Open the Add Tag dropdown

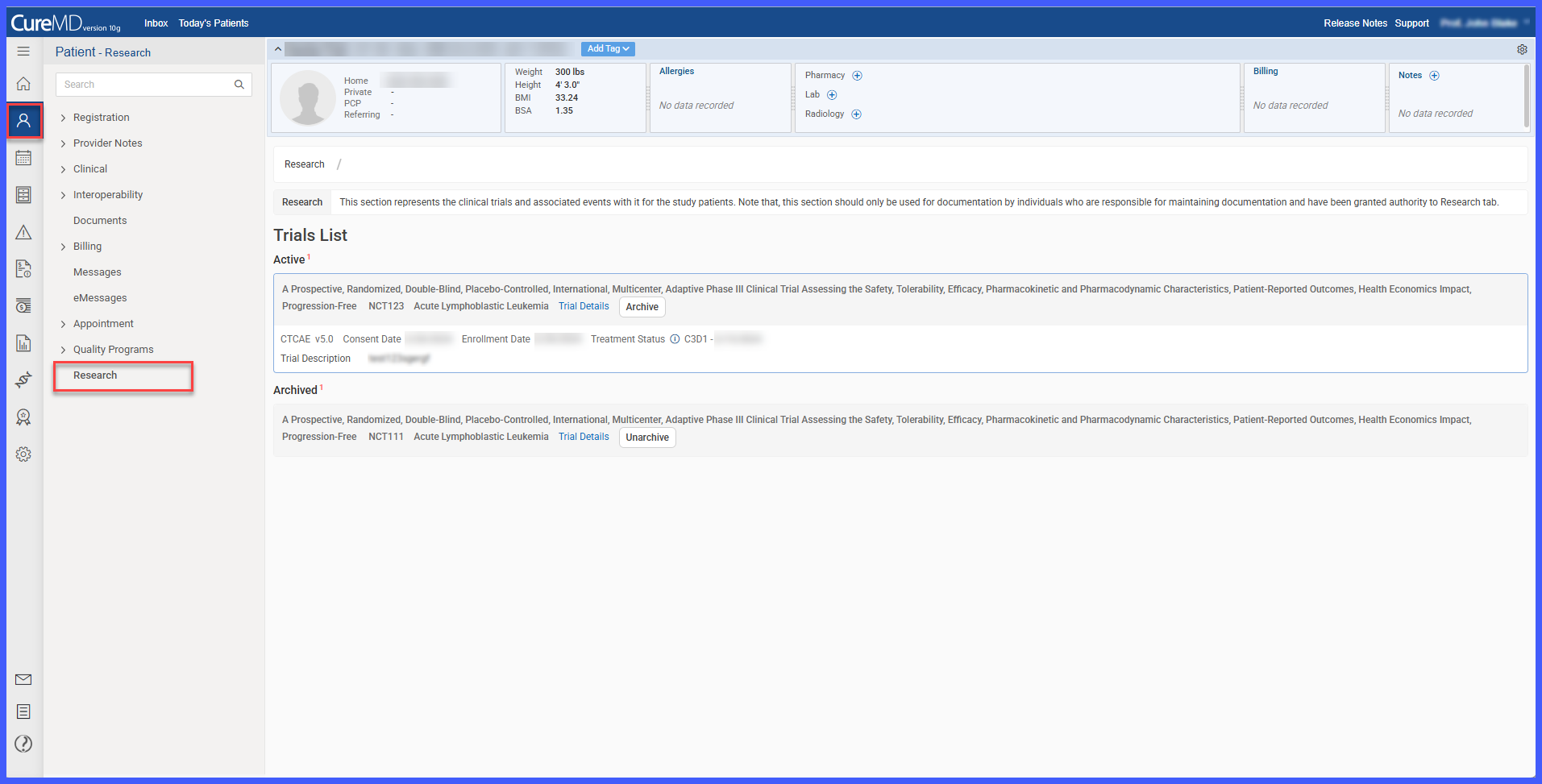[608, 49]
